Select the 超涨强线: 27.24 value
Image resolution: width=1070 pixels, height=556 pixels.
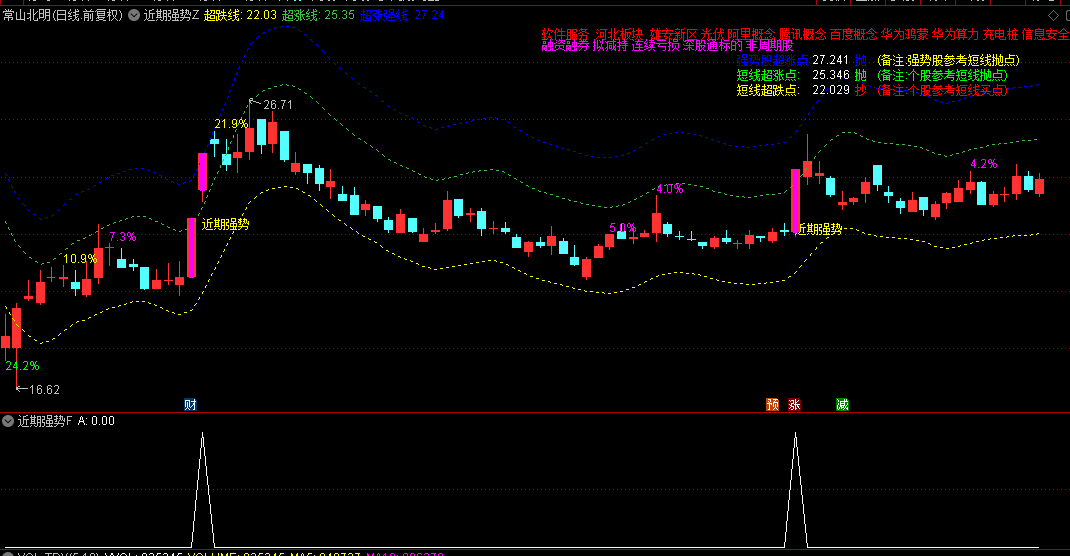pos(402,15)
